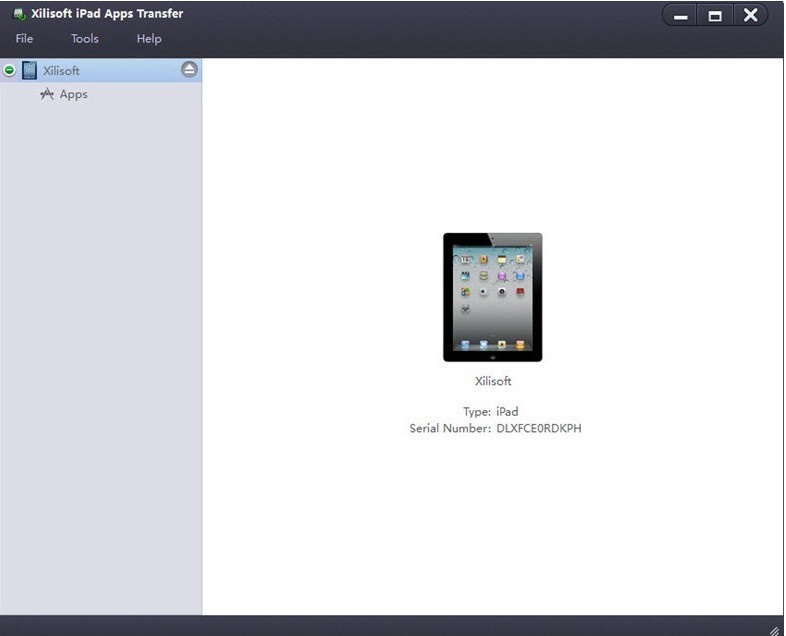786x636 pixels.
Task: Click the Type: iPad text
Action: tap(491, 411)
